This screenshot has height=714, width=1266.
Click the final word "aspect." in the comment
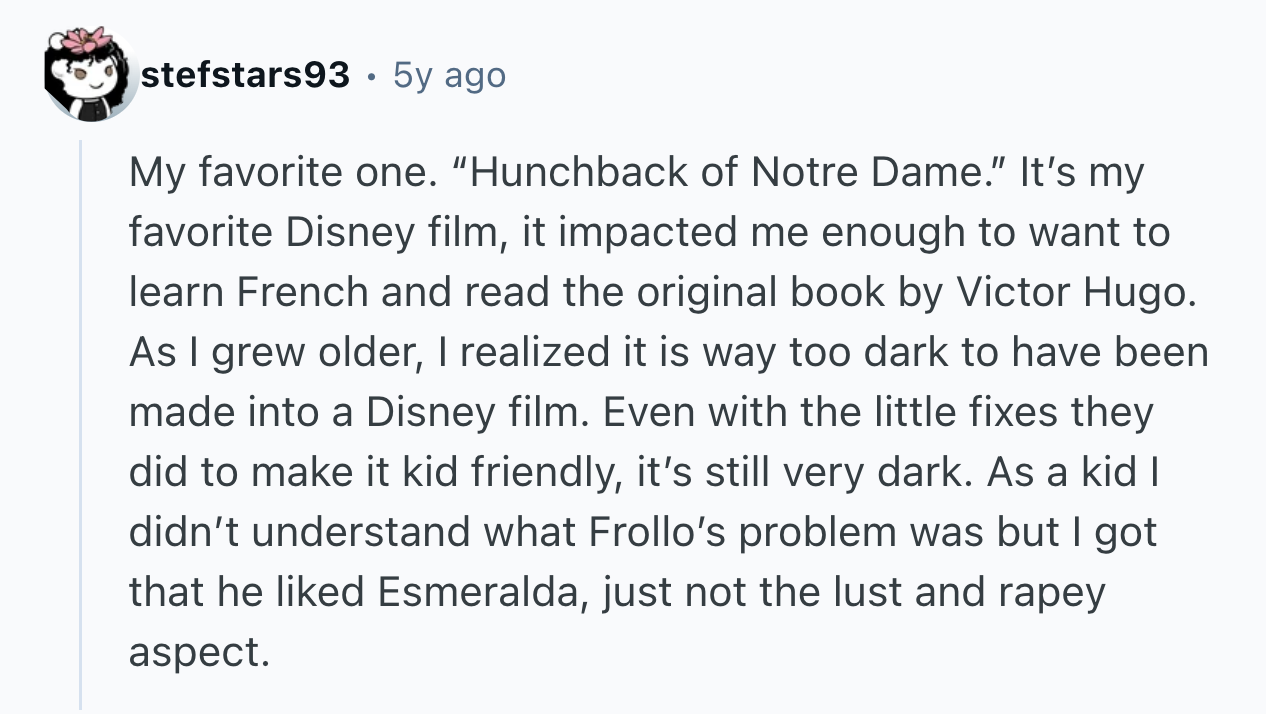click(199, 651)
